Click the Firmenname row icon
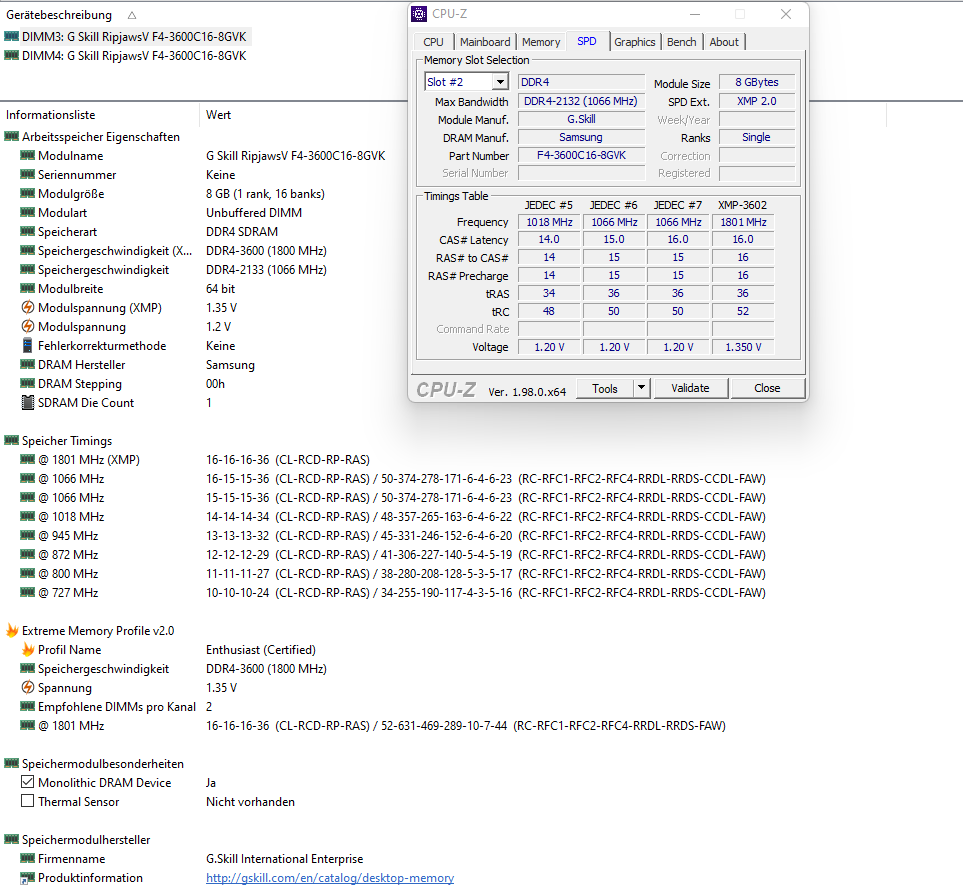 pyautogui.click(x=27, y=858)
